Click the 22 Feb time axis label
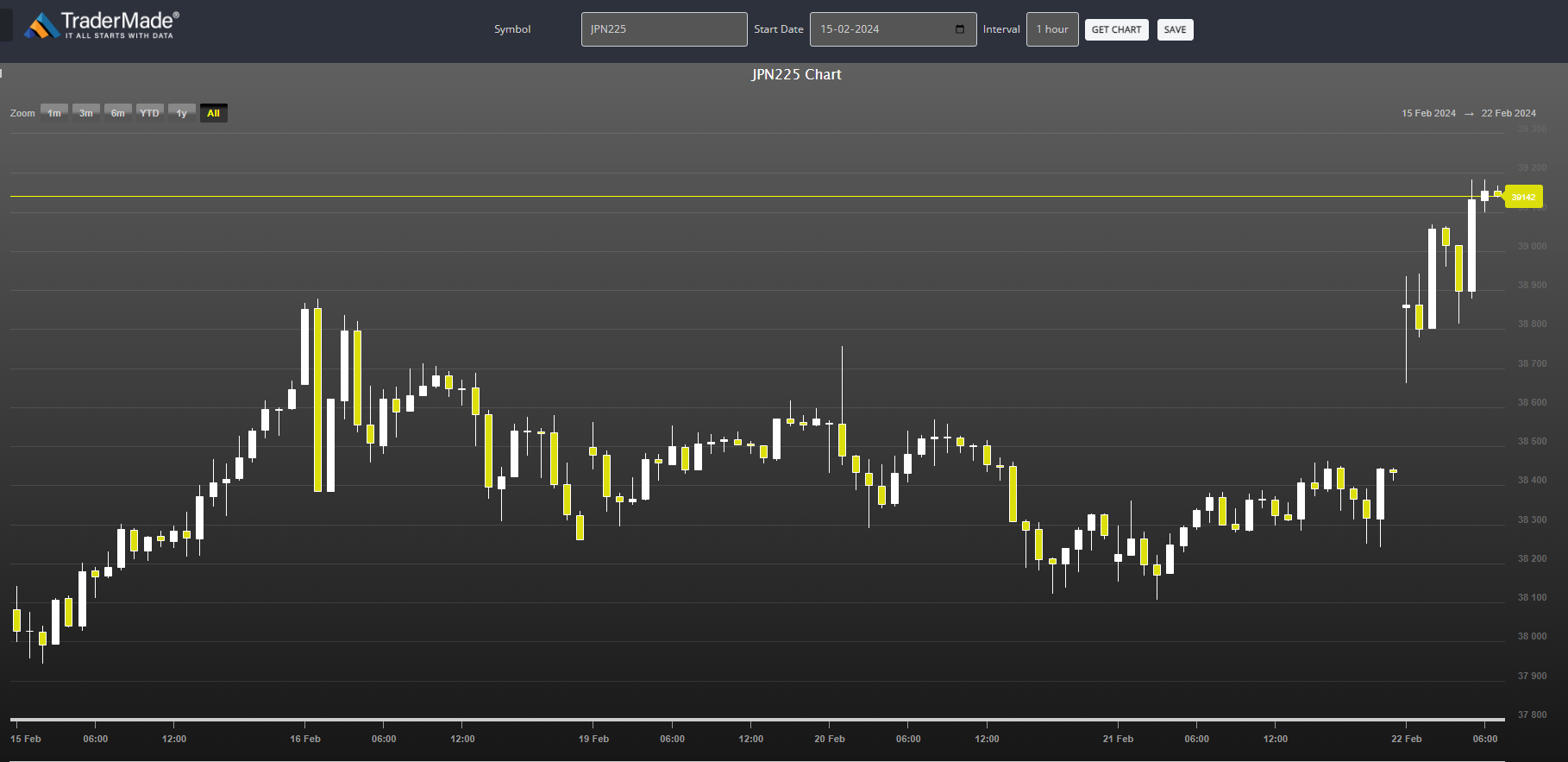 click(x=1406, y=739)
